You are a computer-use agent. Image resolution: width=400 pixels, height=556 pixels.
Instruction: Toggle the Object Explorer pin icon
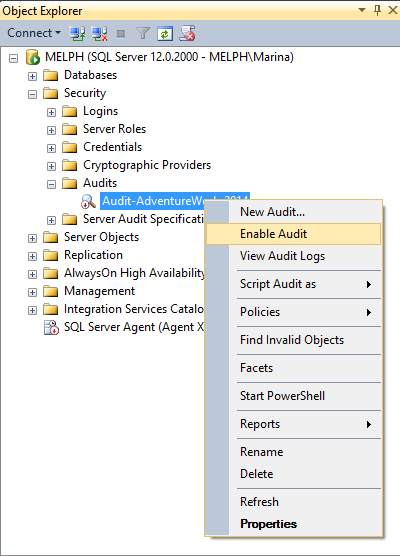pos(378,10)
